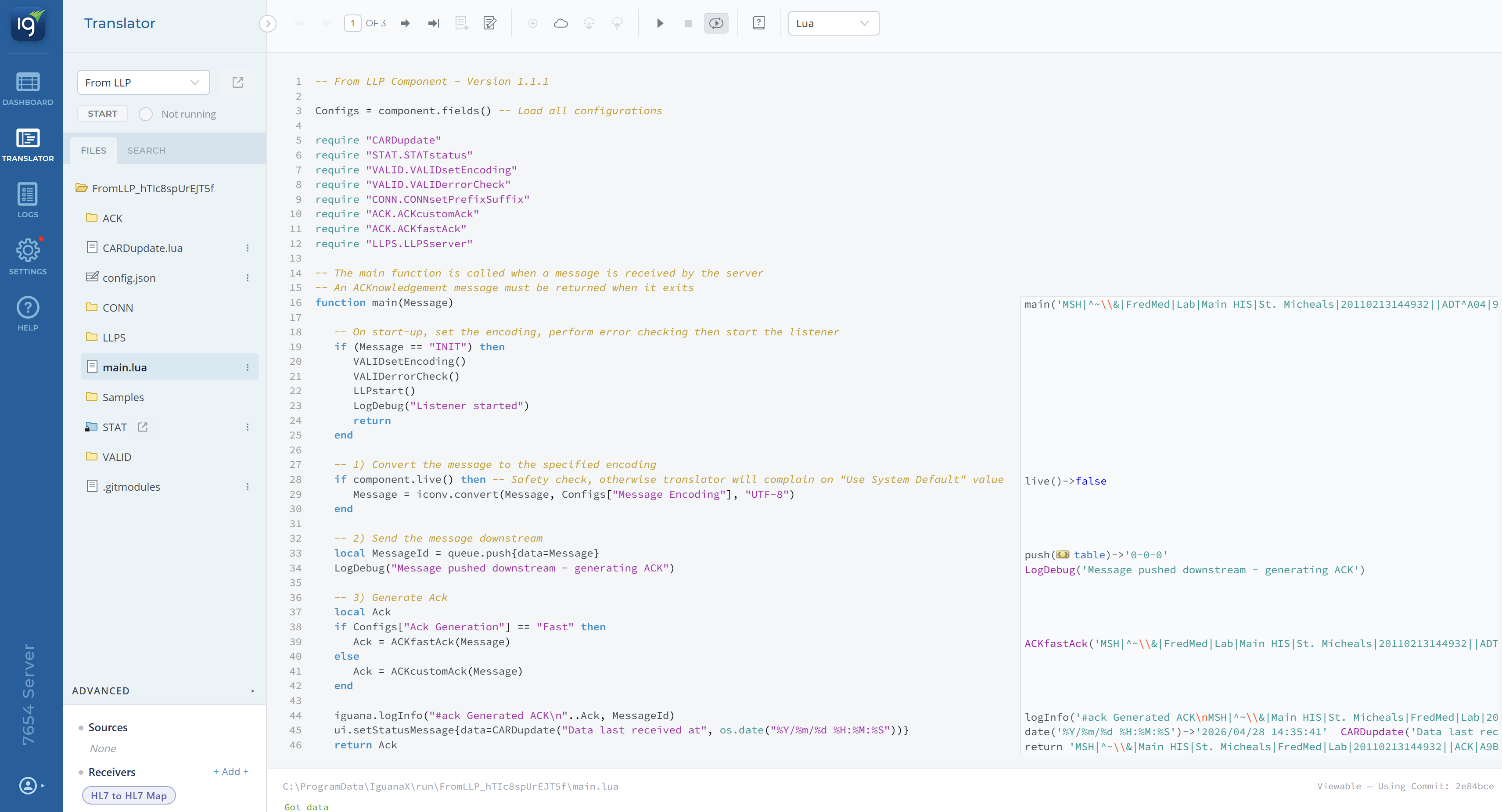Select main.lua in file tree
The image size is (1502, 812).
tap(170, 366)
